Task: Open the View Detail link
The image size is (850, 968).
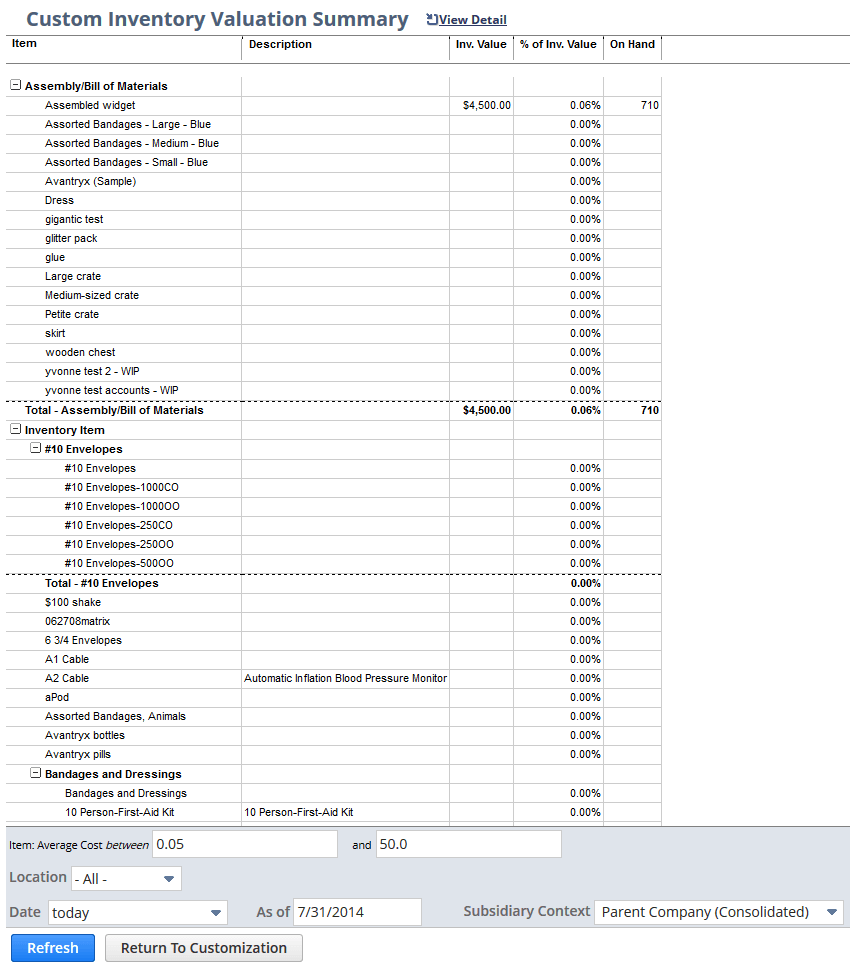Action: tap(470, 19)
